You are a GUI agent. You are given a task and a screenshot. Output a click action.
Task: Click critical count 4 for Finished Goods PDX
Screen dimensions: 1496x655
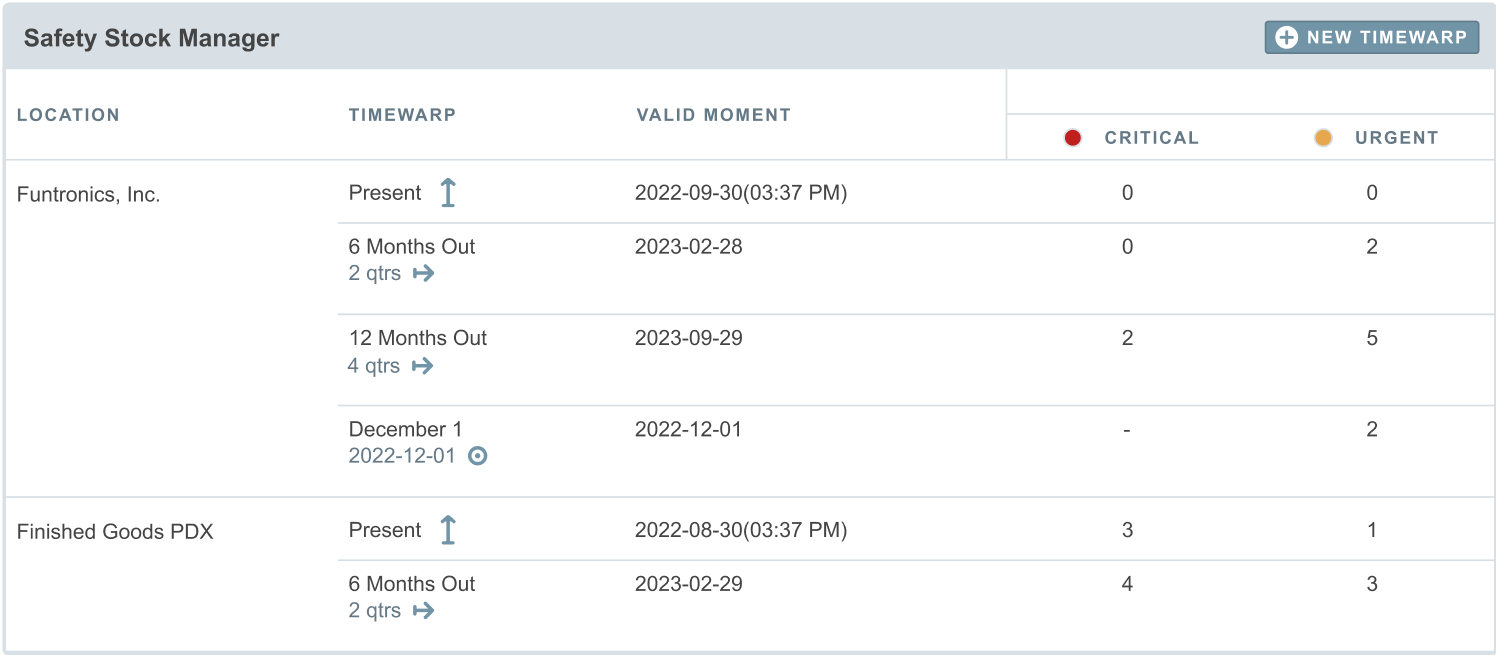[x=1127, y=584]
